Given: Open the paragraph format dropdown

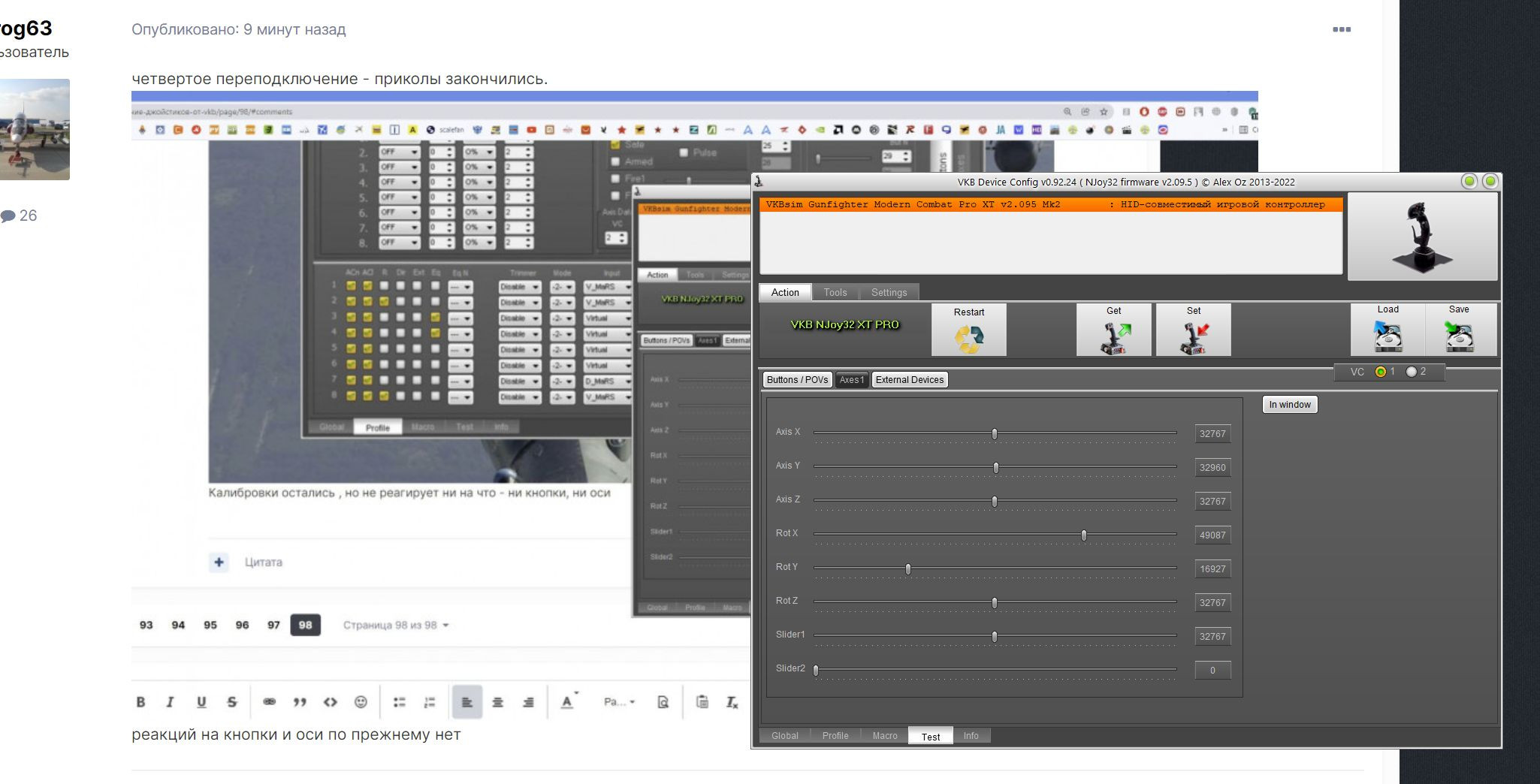Looking at the screenshot, I should (619, 702).
